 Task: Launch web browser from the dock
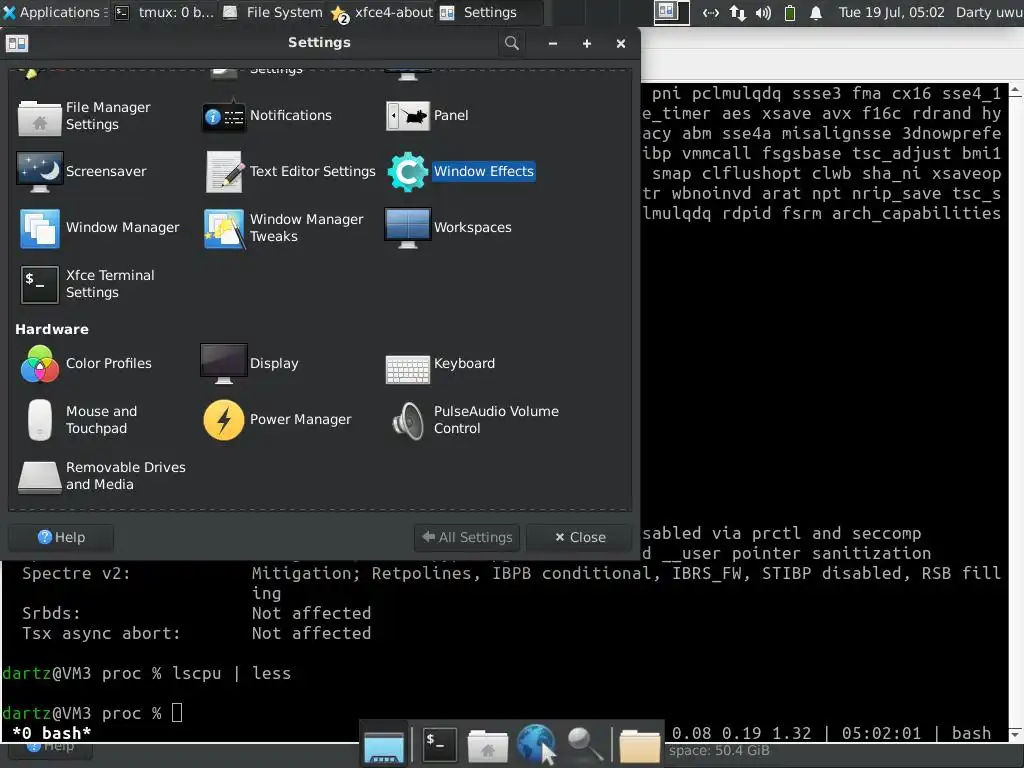point(537,744)
